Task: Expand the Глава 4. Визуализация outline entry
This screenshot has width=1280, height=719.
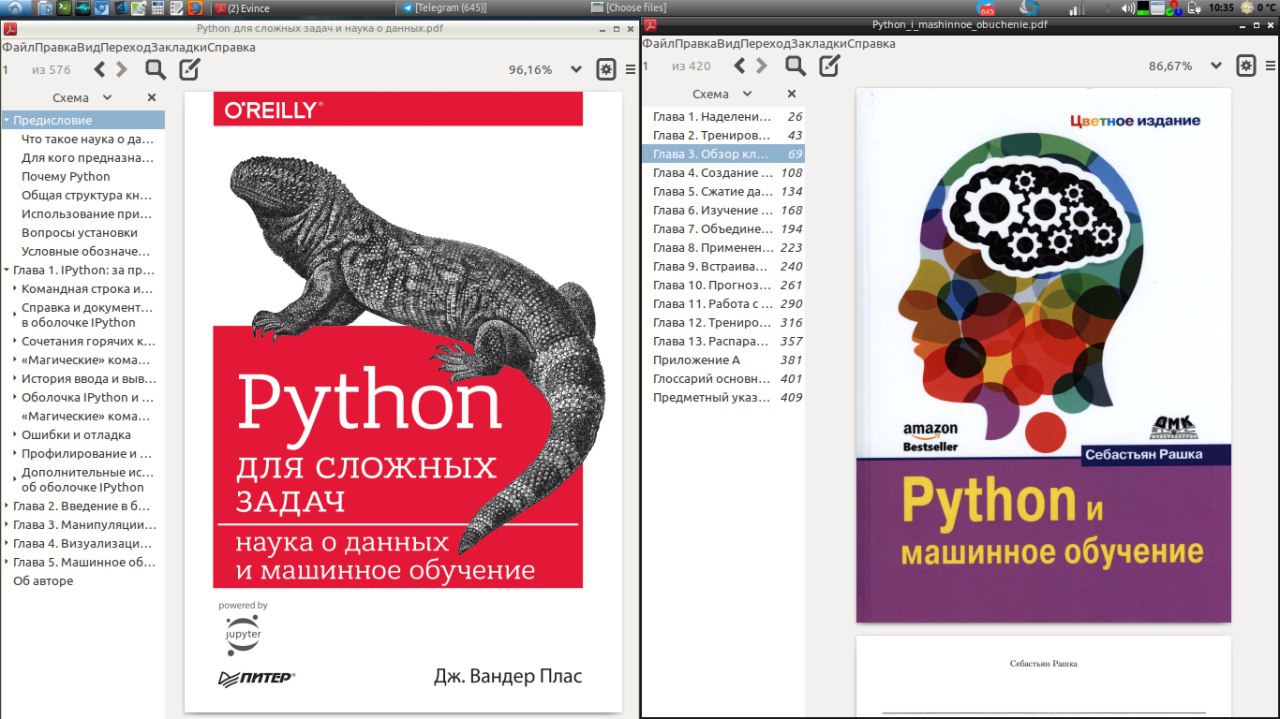Action: click(6, 544)
